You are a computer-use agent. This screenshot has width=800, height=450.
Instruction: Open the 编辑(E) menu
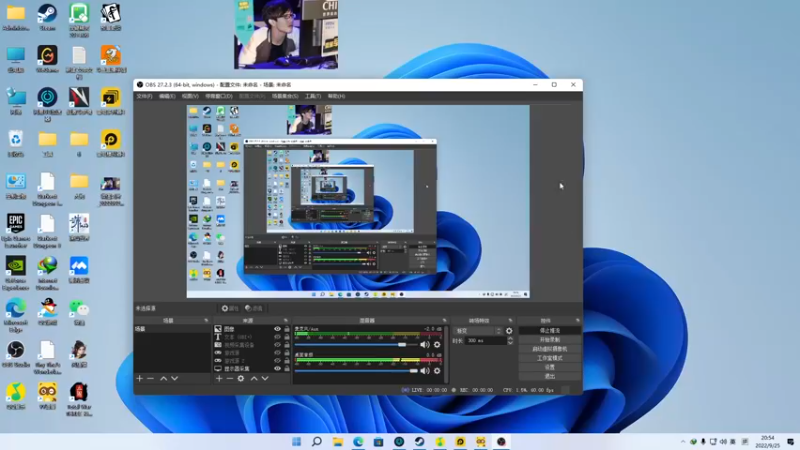coord(167,96)
